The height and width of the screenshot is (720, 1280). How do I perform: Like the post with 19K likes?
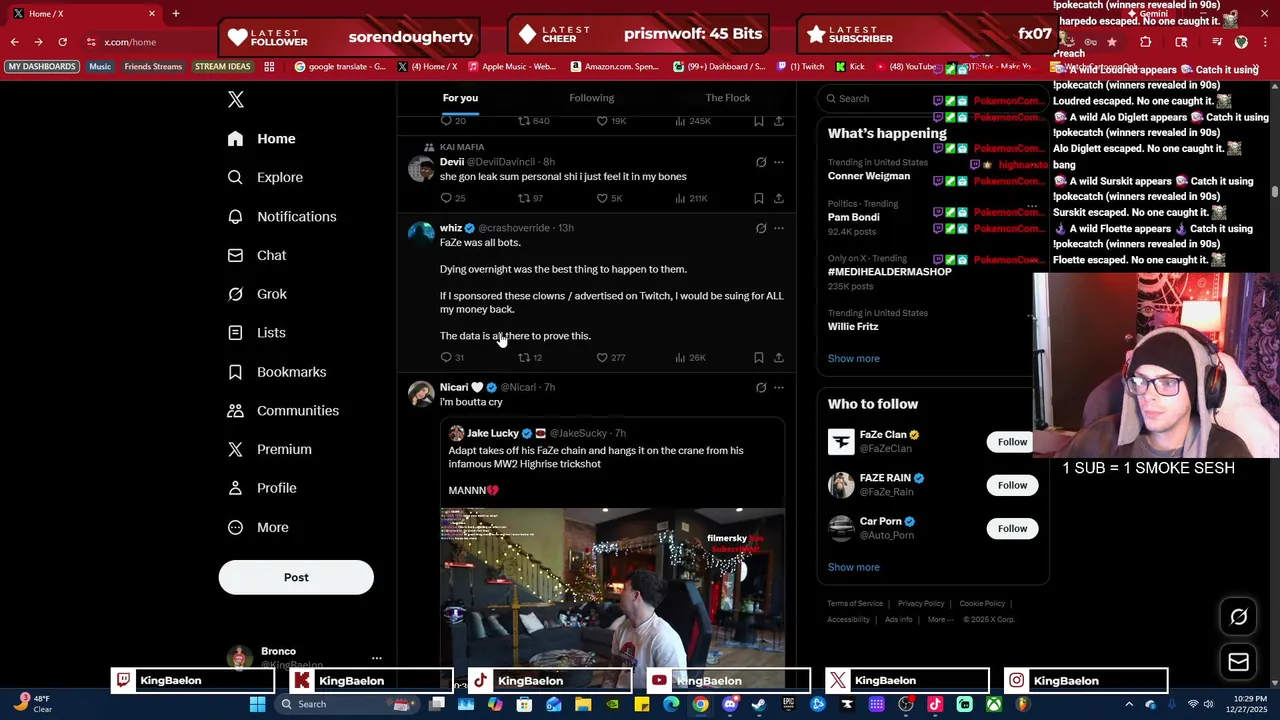click(x=610, y=121)
